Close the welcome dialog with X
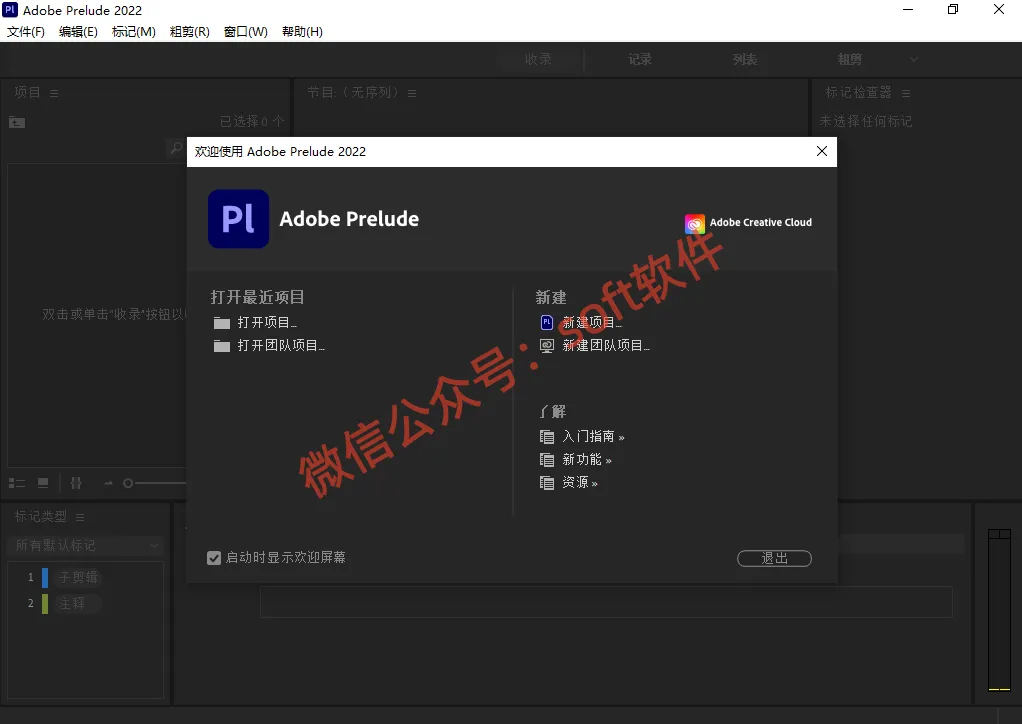 pyautogui.click(x=822, y=151)
